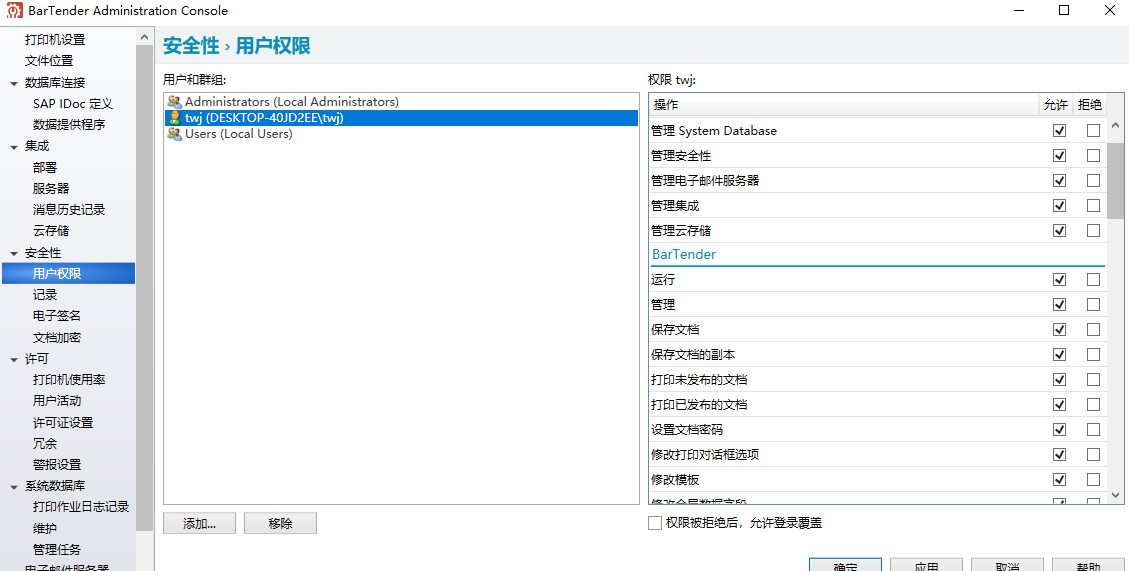The height and width of the screenshot is (571, 1129).
Task: Enable 权限被拒绝后，允许登录覆盖 checkbox
Action: pos(655,523)
